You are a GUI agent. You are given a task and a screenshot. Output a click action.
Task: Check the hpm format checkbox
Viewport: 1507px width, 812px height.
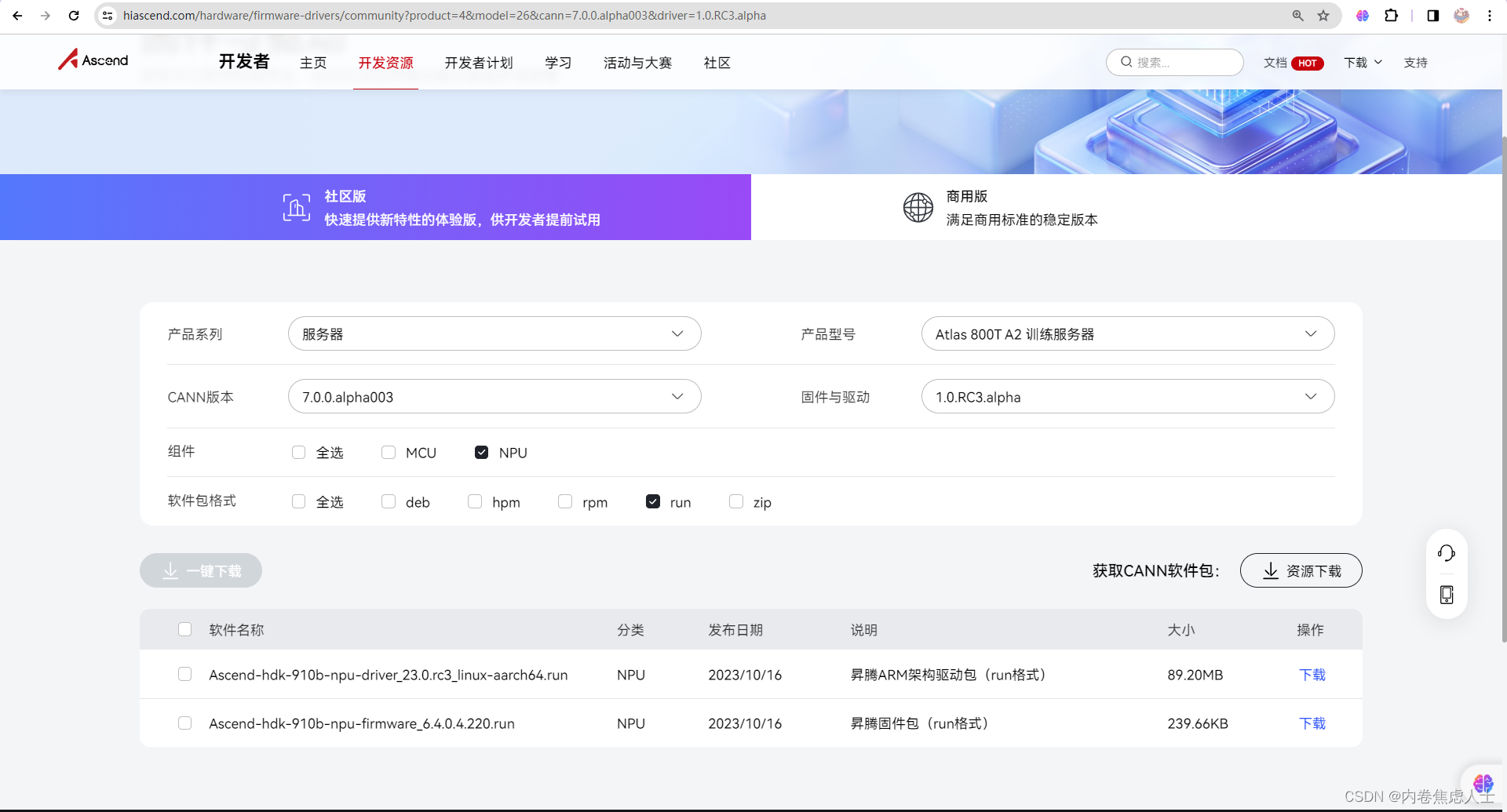pos(475,501)
